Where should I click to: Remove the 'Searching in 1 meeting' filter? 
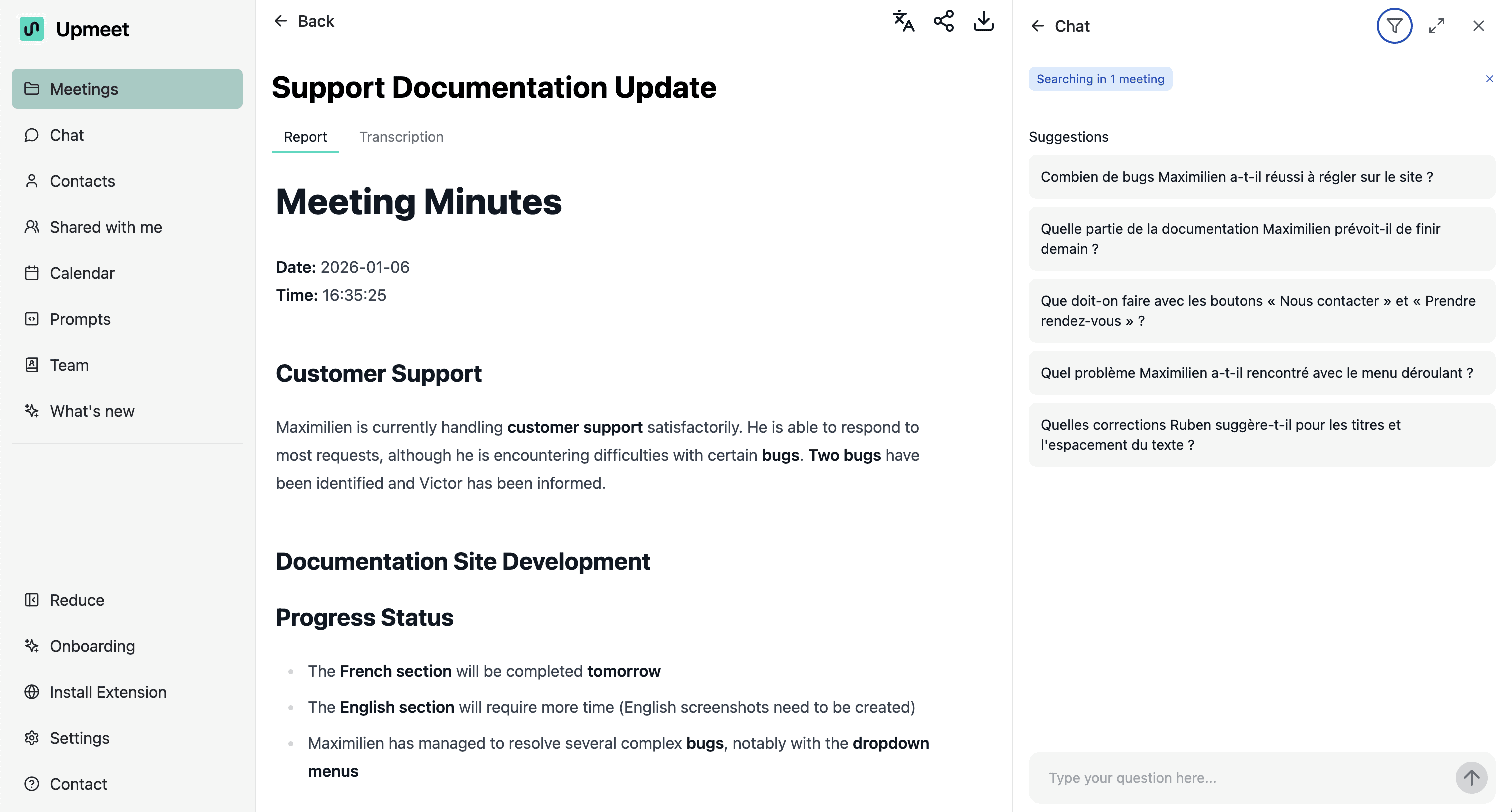click(1489, 79)
